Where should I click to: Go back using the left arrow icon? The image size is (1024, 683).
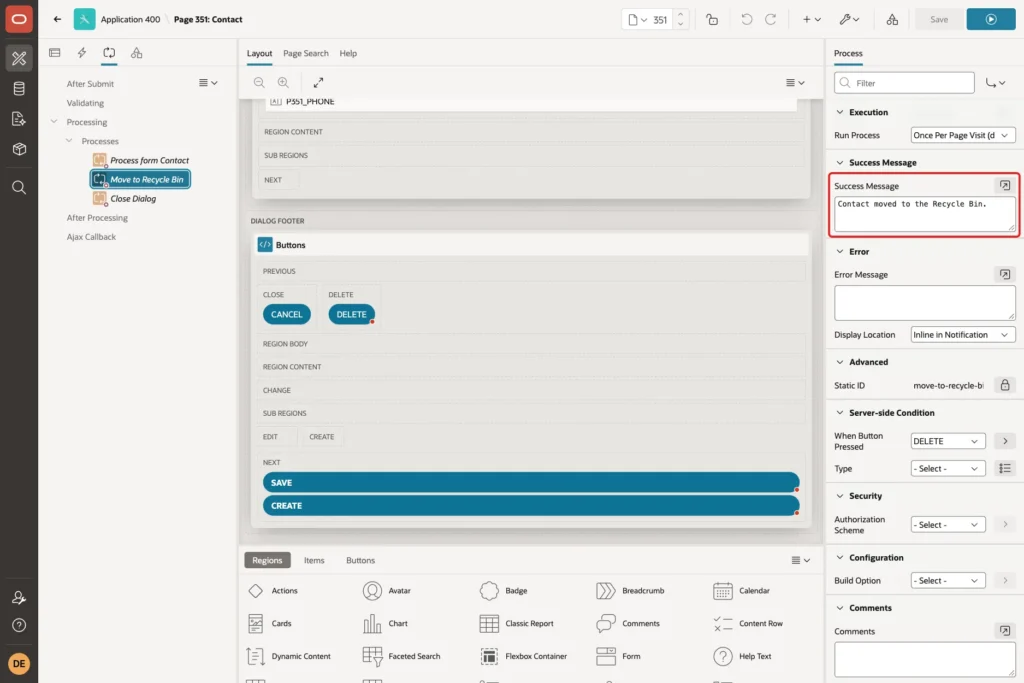[x=57, y=19]
